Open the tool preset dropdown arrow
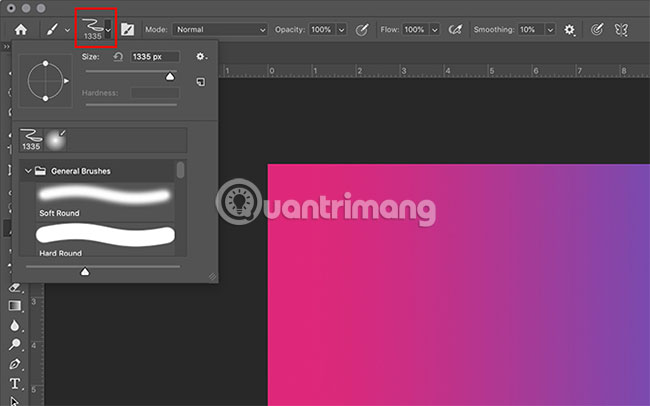Viewport: 650px width, 406px height. [67, 30]
